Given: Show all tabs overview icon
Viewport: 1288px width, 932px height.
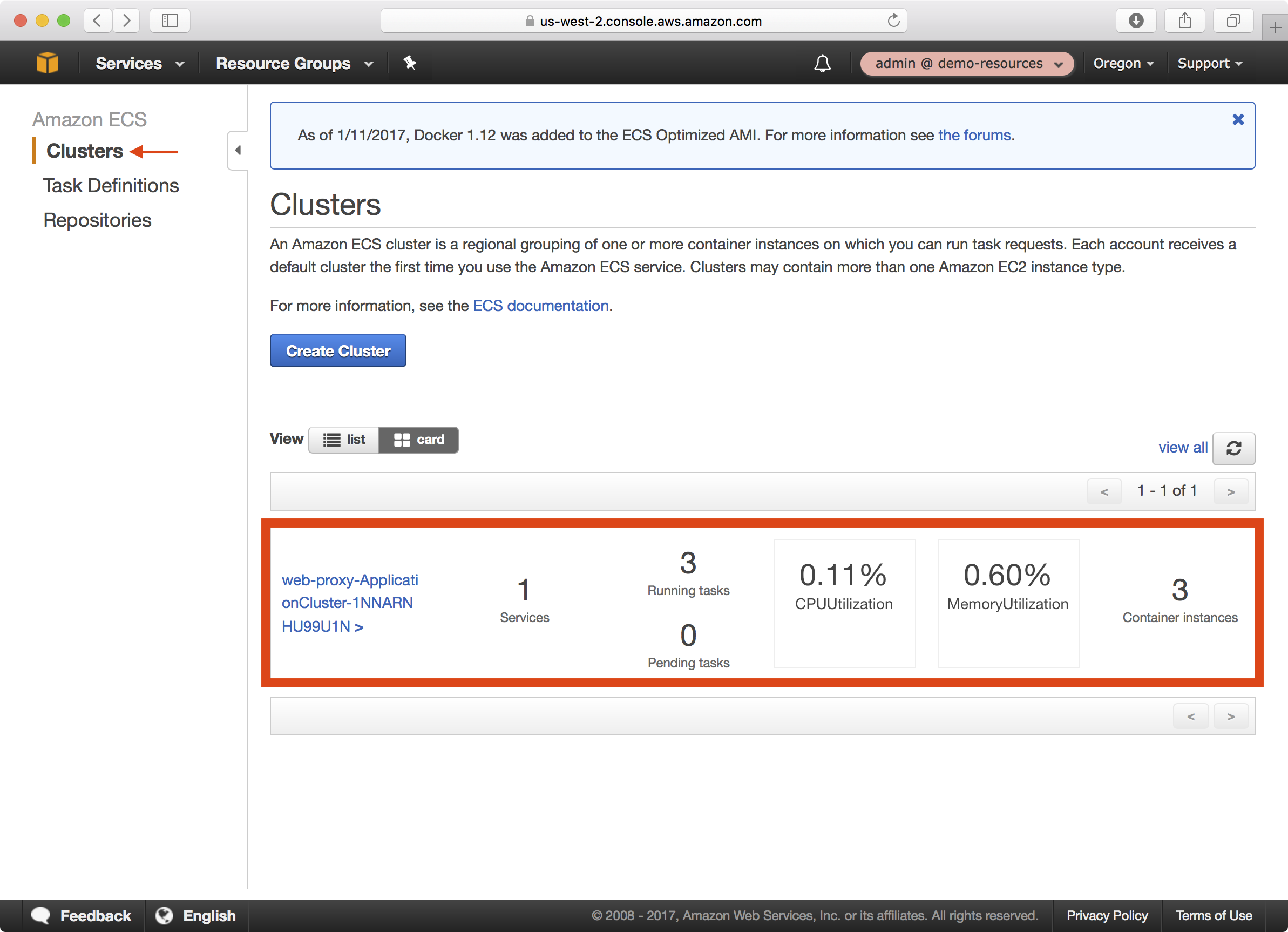Looking at the screenshot, I should tap(1233, 21).
